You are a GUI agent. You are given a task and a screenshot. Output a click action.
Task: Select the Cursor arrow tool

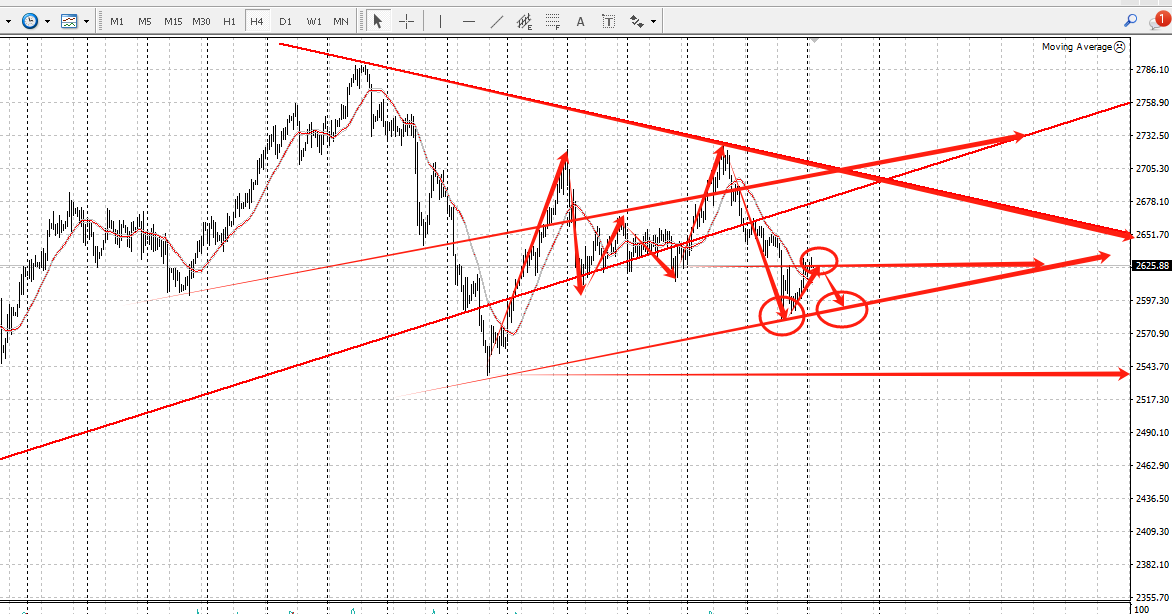(377, 21)
